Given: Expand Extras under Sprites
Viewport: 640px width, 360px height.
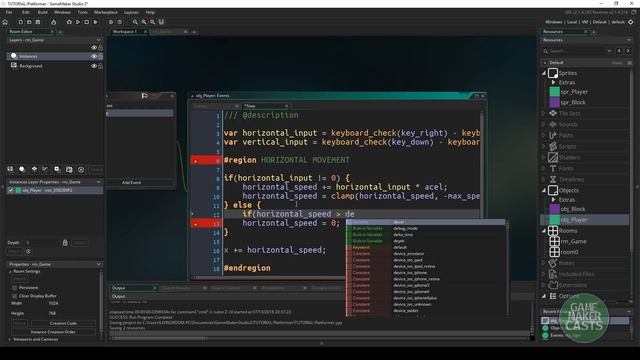Looking at the screenshot, I should tap(554, 82).
